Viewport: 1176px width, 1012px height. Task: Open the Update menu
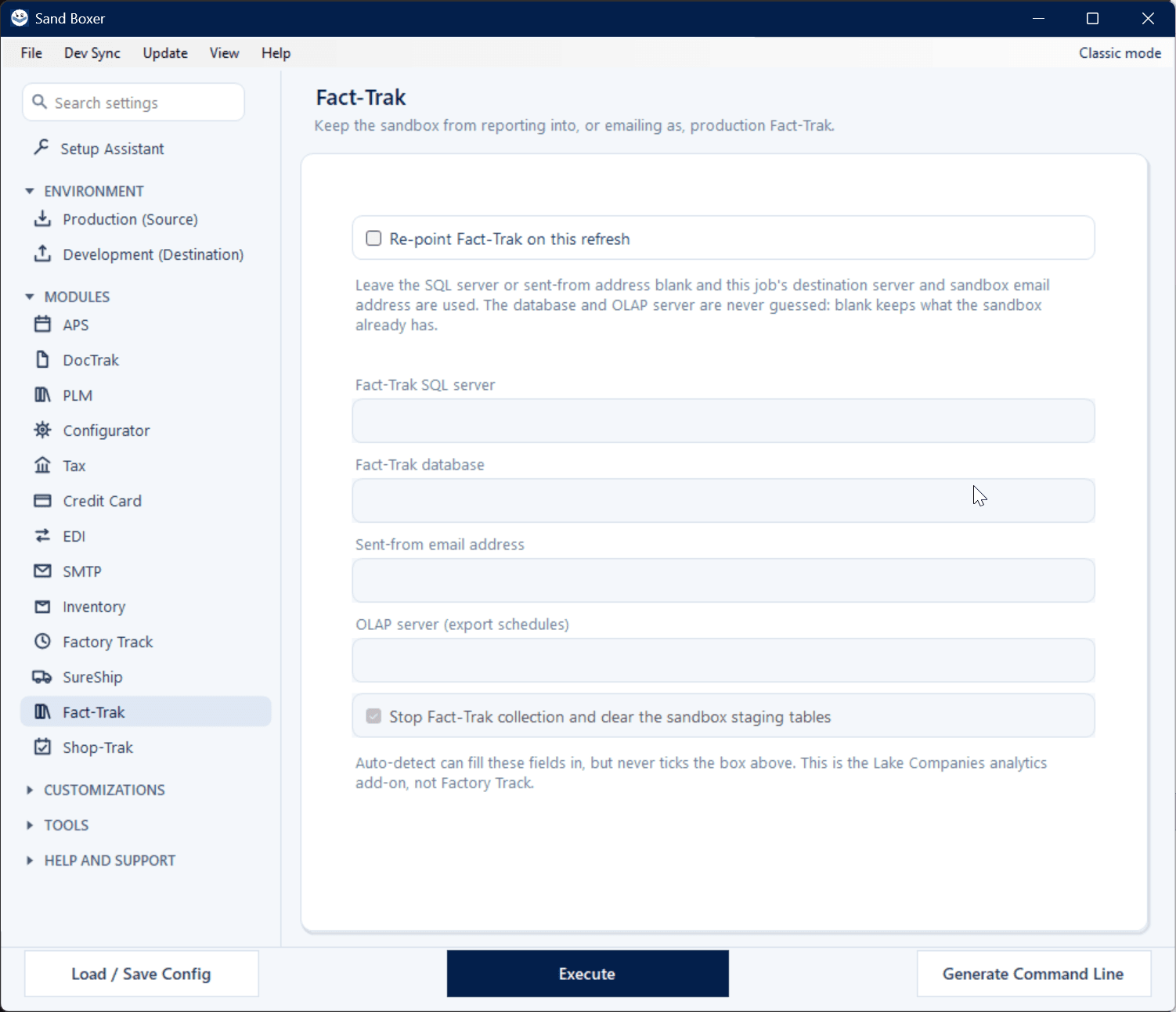pyautogui.click(x=165, y=52)
